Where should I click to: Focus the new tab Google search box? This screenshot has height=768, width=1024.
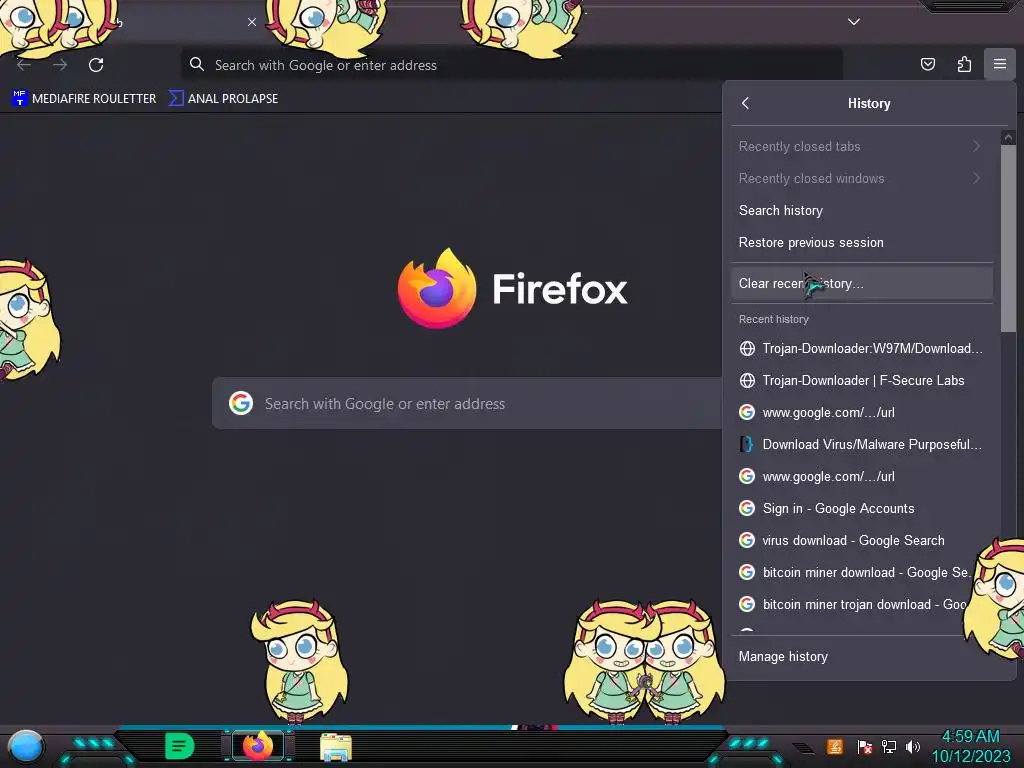[x=467, y=404]
